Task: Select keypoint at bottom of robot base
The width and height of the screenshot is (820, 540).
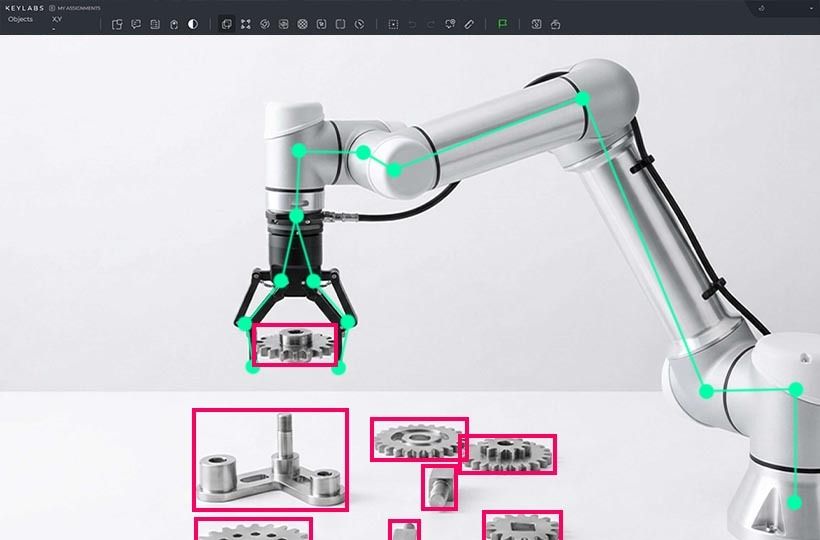Action: 794,503
